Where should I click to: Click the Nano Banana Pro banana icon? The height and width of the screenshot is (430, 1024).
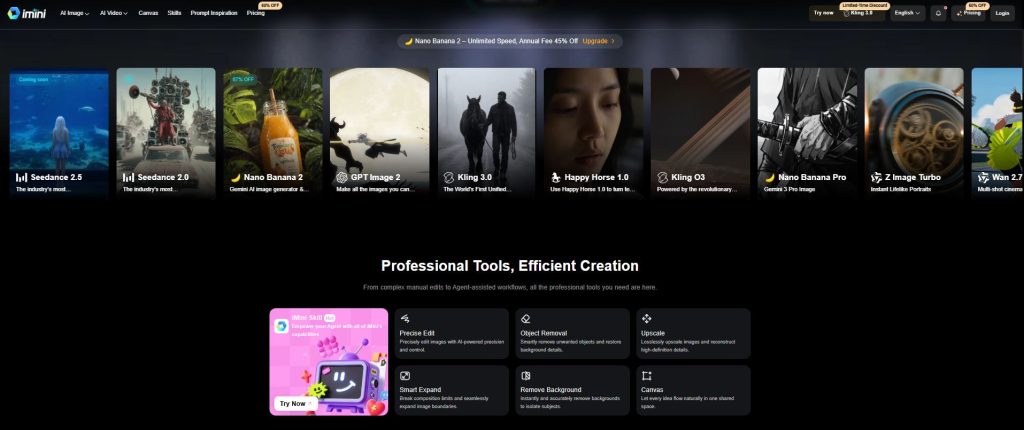point(769,177)
